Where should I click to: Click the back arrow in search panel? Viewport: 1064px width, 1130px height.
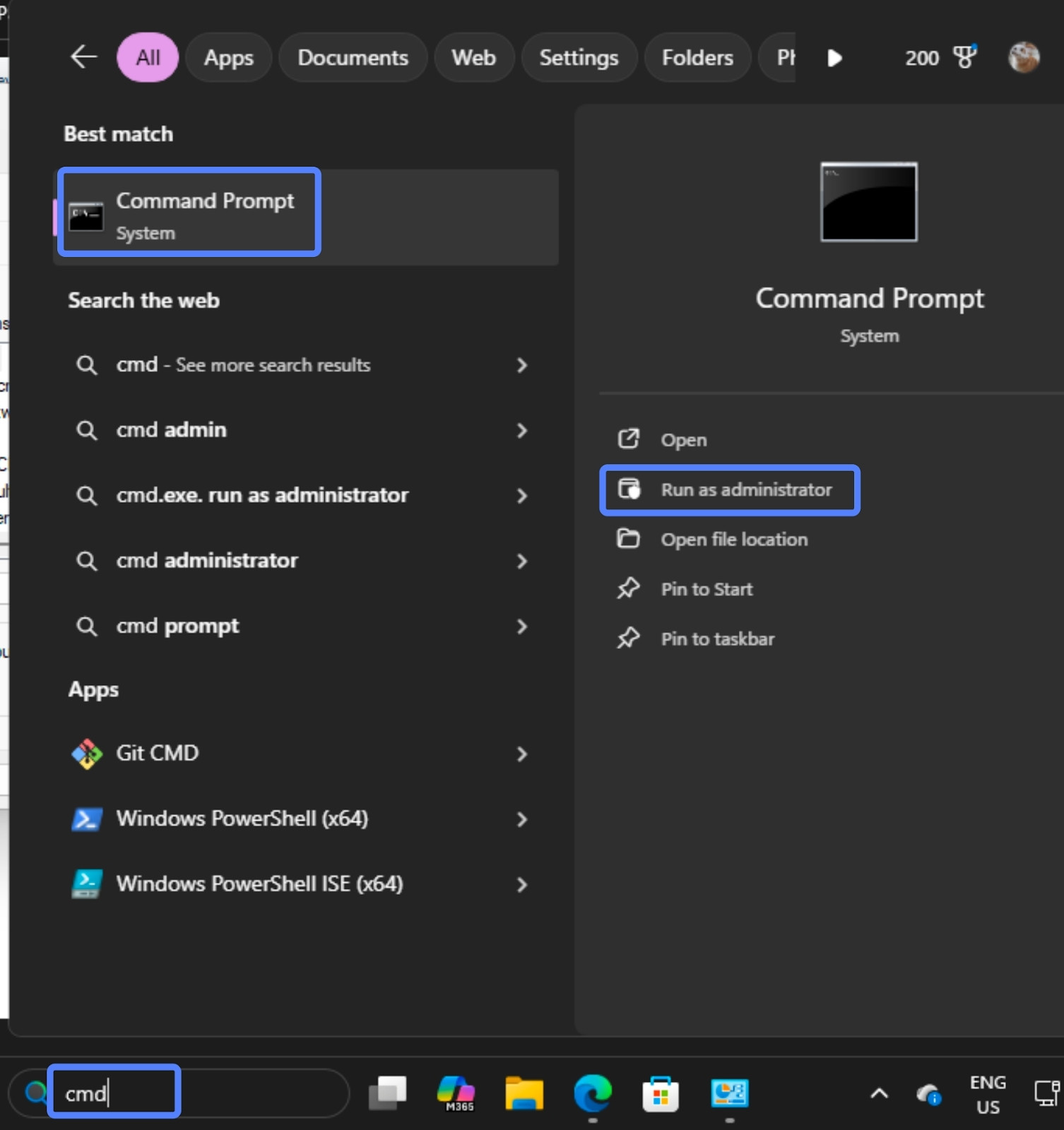click(x=83, y=57)
